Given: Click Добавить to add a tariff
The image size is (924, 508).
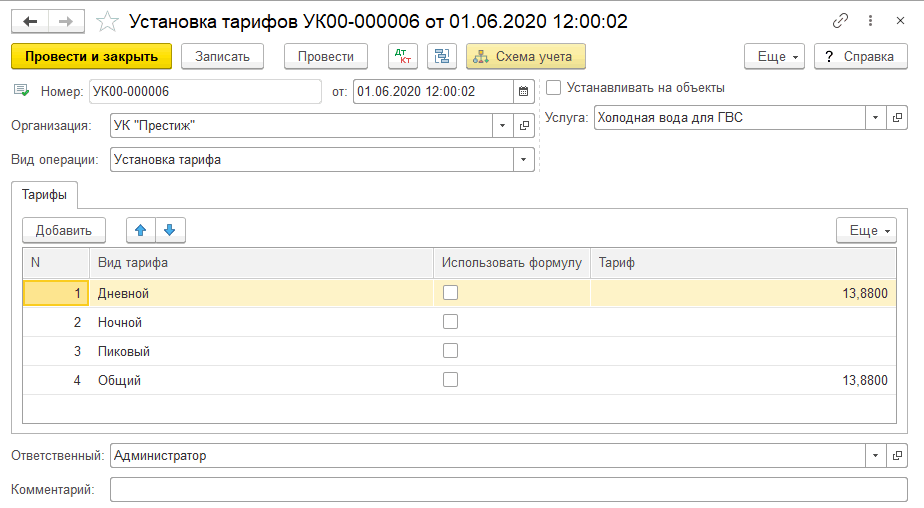Looking at the screenshot, I should (x=64, y=230).
